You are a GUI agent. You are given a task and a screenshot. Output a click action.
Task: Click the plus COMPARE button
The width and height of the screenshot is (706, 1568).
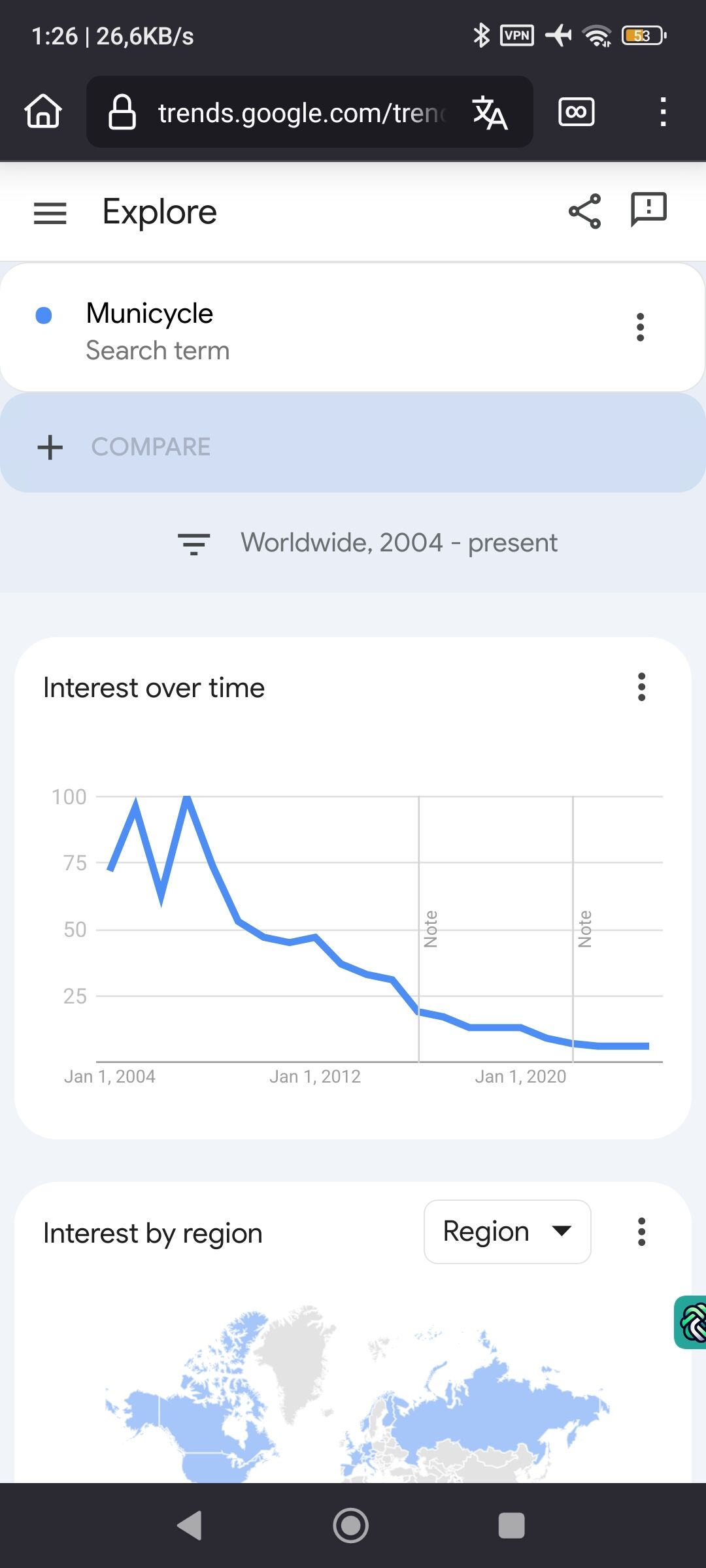point(124,447)
